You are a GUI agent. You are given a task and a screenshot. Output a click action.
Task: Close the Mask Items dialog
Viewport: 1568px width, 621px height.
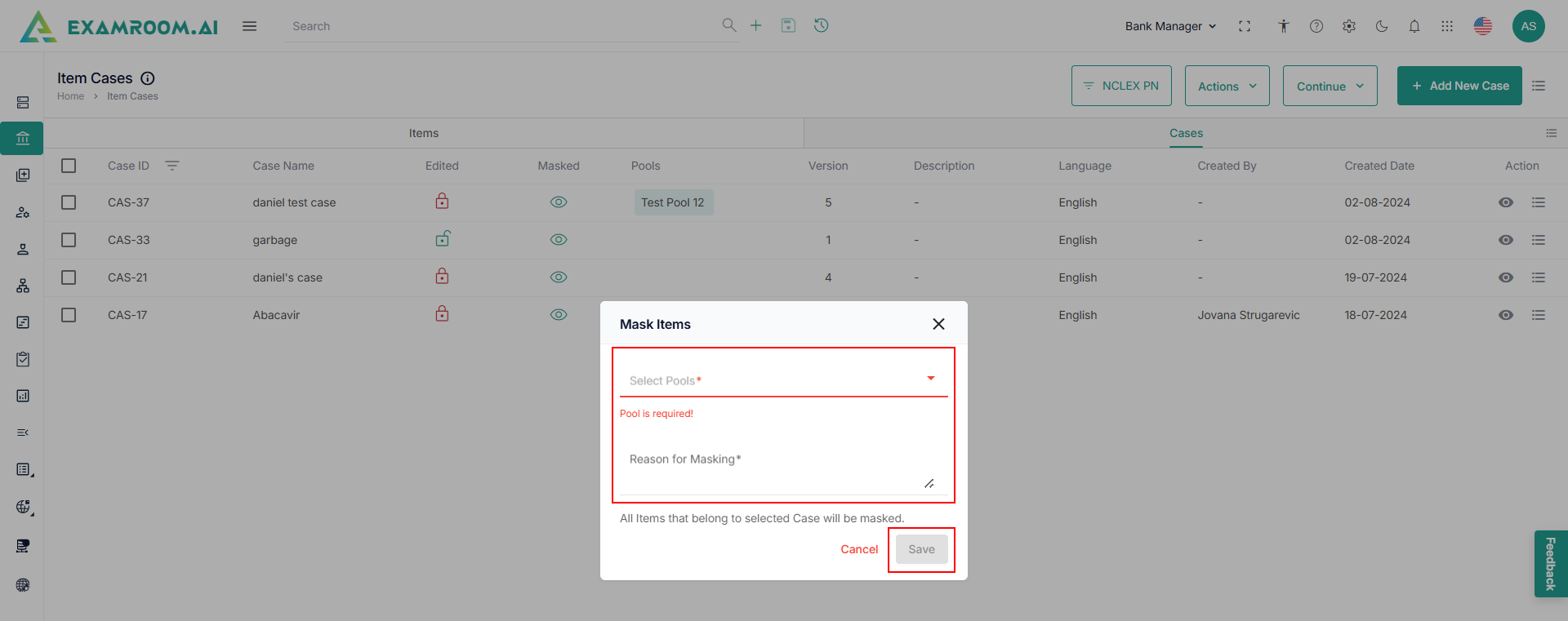coord(939,324)
